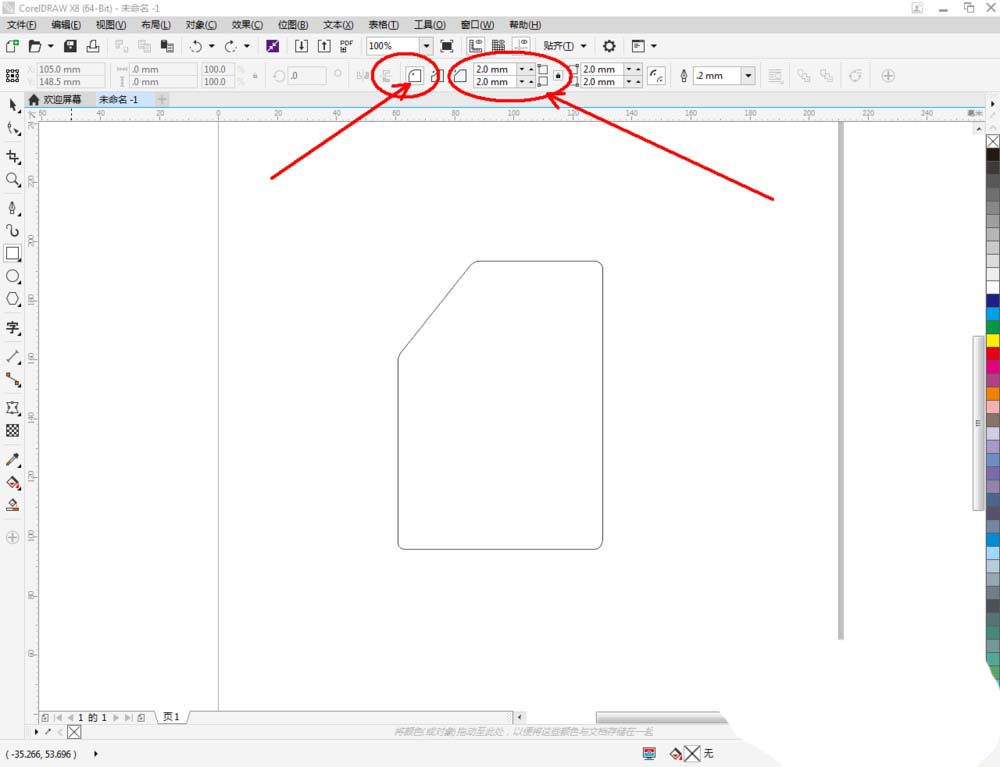The image size is (1000, 767).
Task: Toggle the chamfered corner type button
Action: (460, 75)
